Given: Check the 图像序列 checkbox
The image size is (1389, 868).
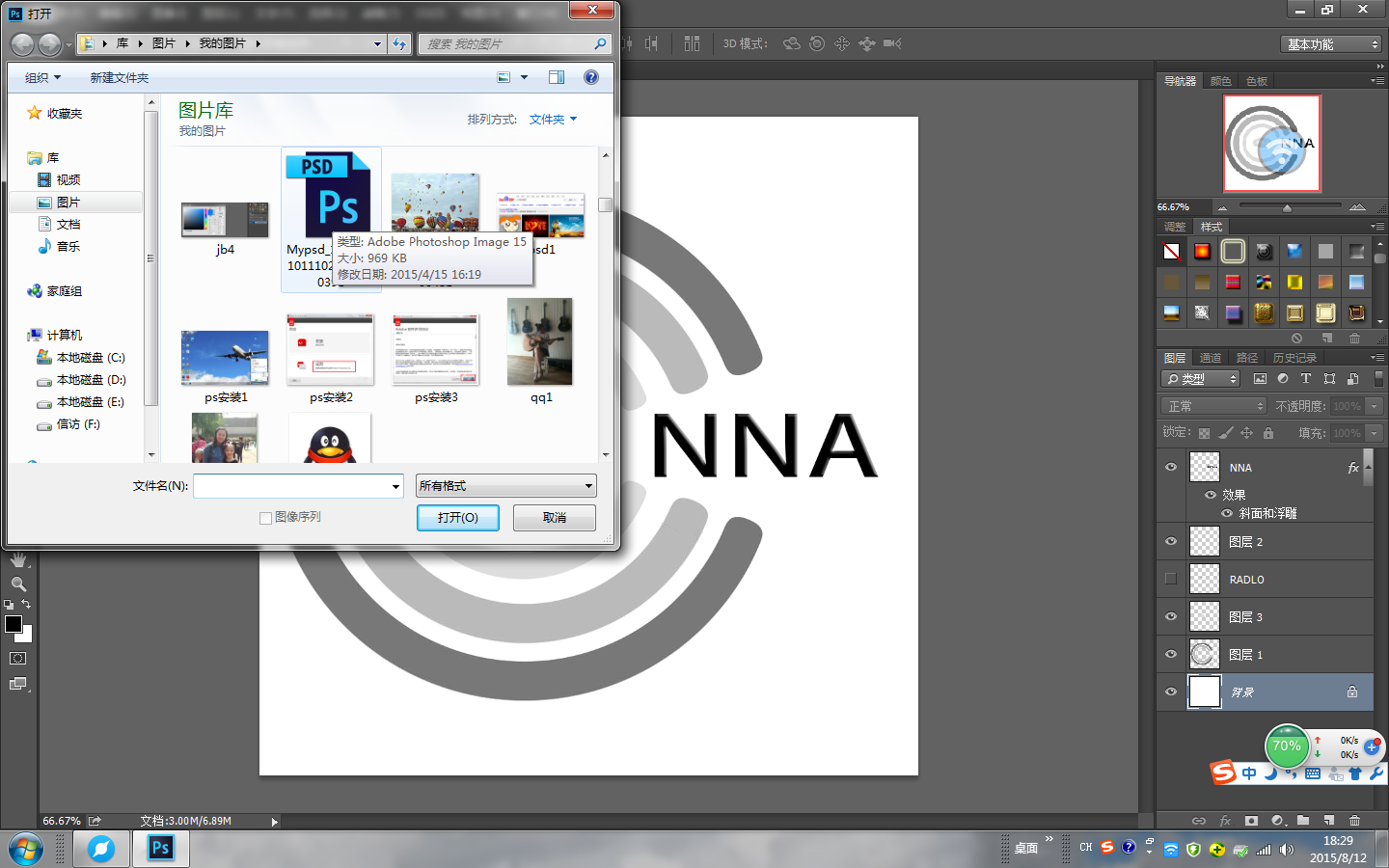Looking at the screenshot, I should [x=265, y=518].
